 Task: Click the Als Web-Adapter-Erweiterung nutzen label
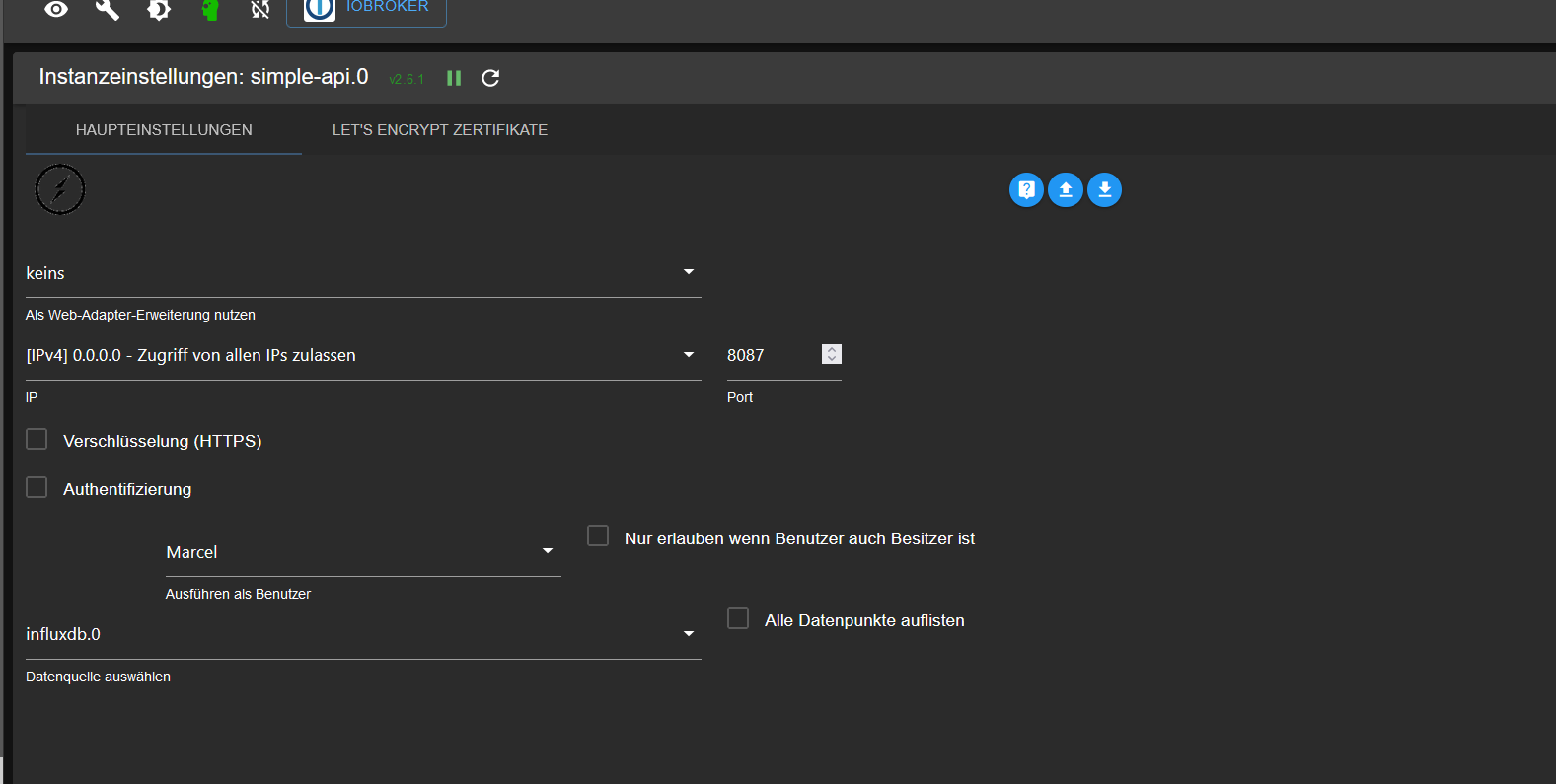pyautogui.click(x=140, y=315)
